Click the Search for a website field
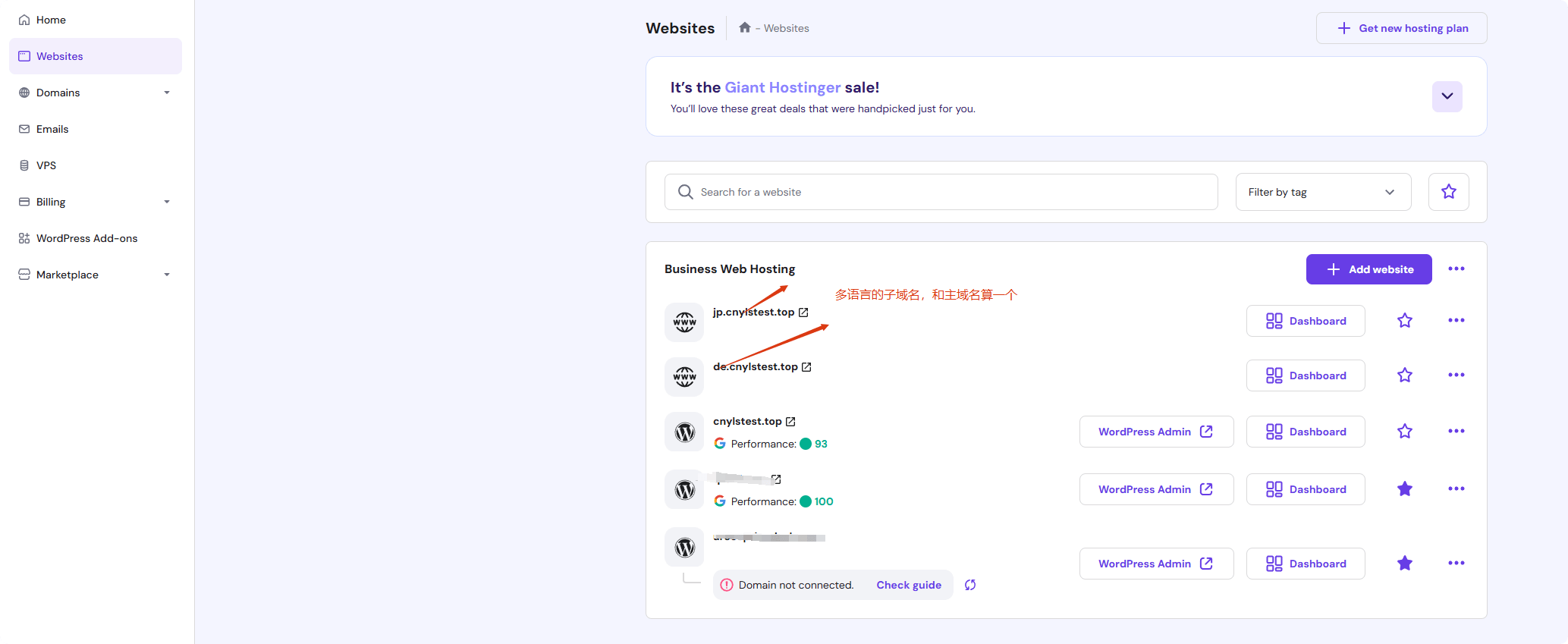 point(941,192)
